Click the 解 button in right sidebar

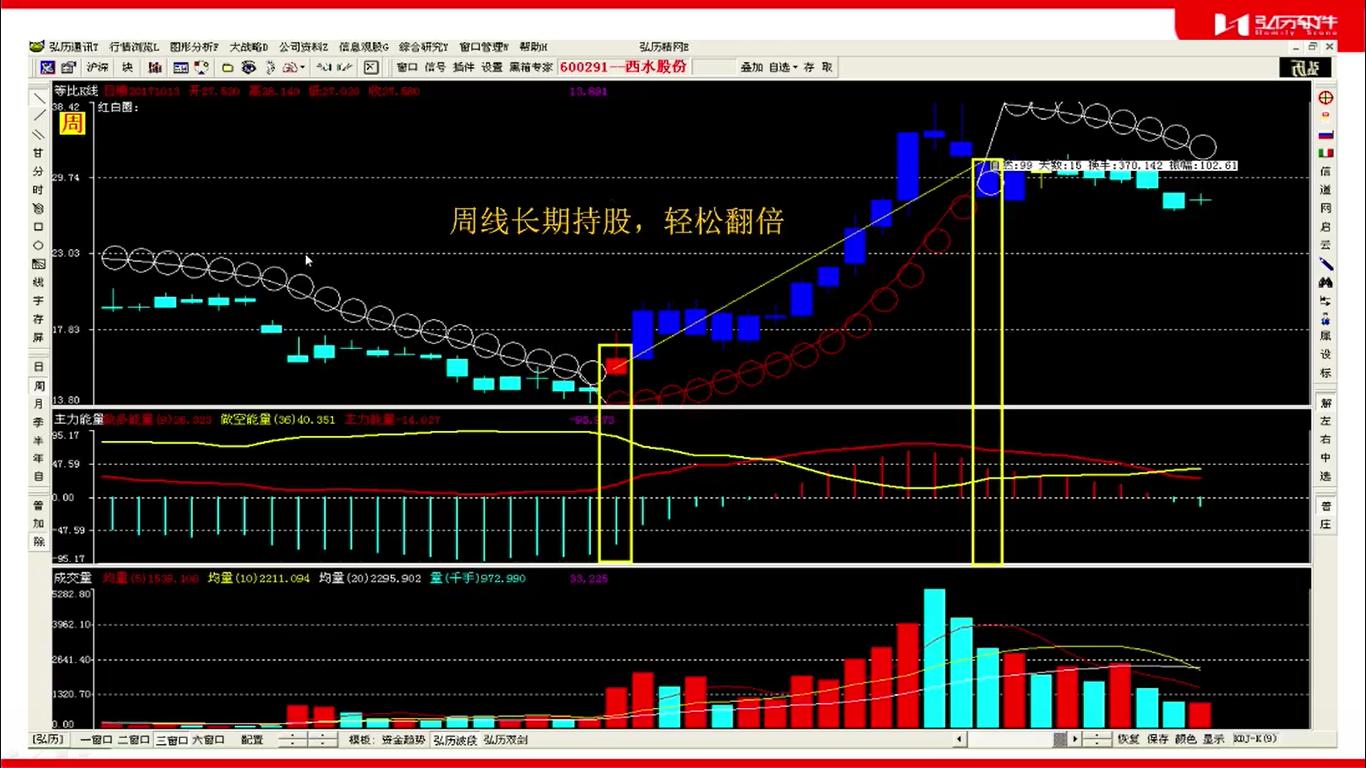pyautogui.click(x=1326, y=402)
